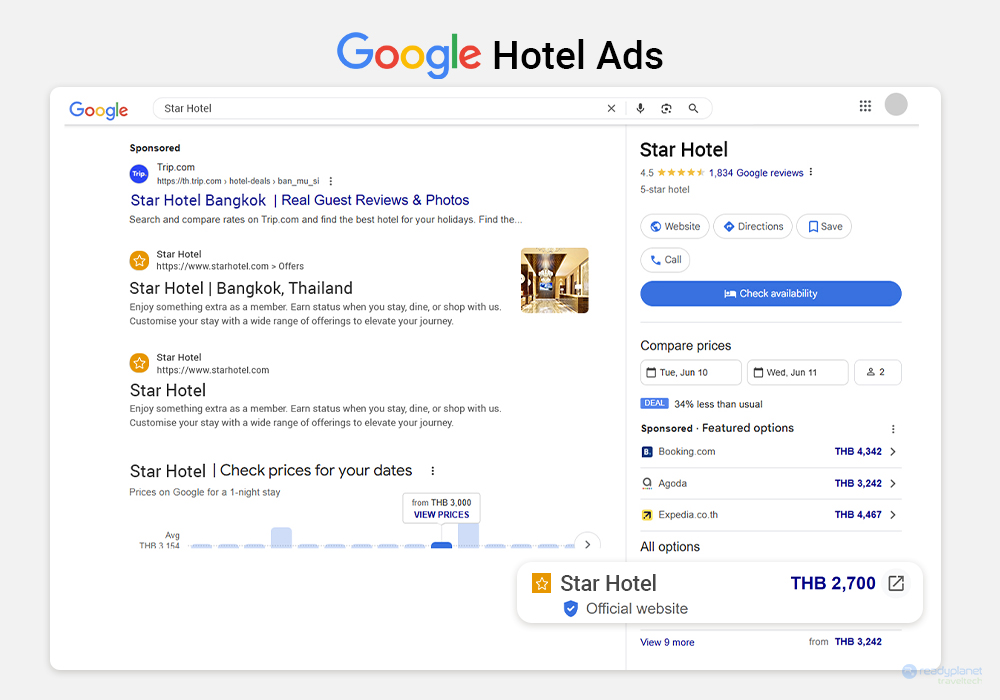Click the Official website label
This screenshot has height=700, width=1000.
(x=637, y=609)
